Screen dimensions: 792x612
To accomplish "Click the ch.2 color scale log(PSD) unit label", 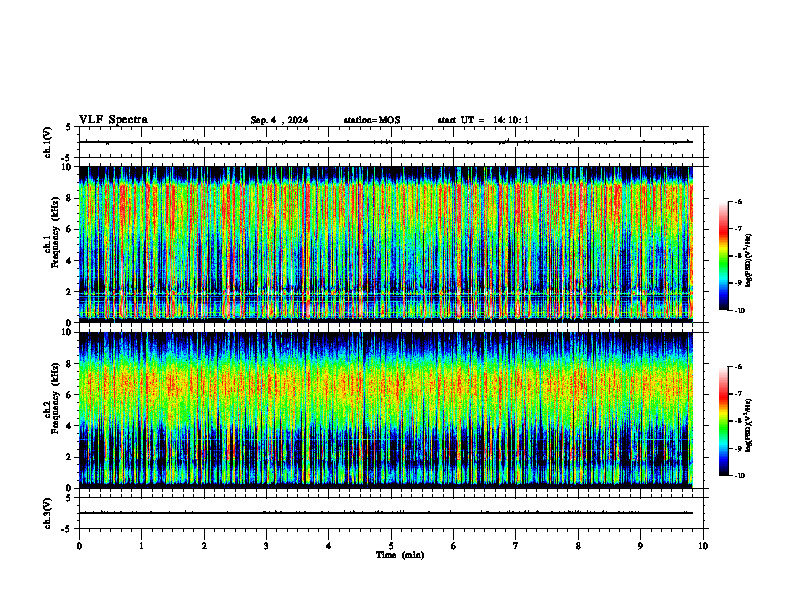I will click(749, 425).
